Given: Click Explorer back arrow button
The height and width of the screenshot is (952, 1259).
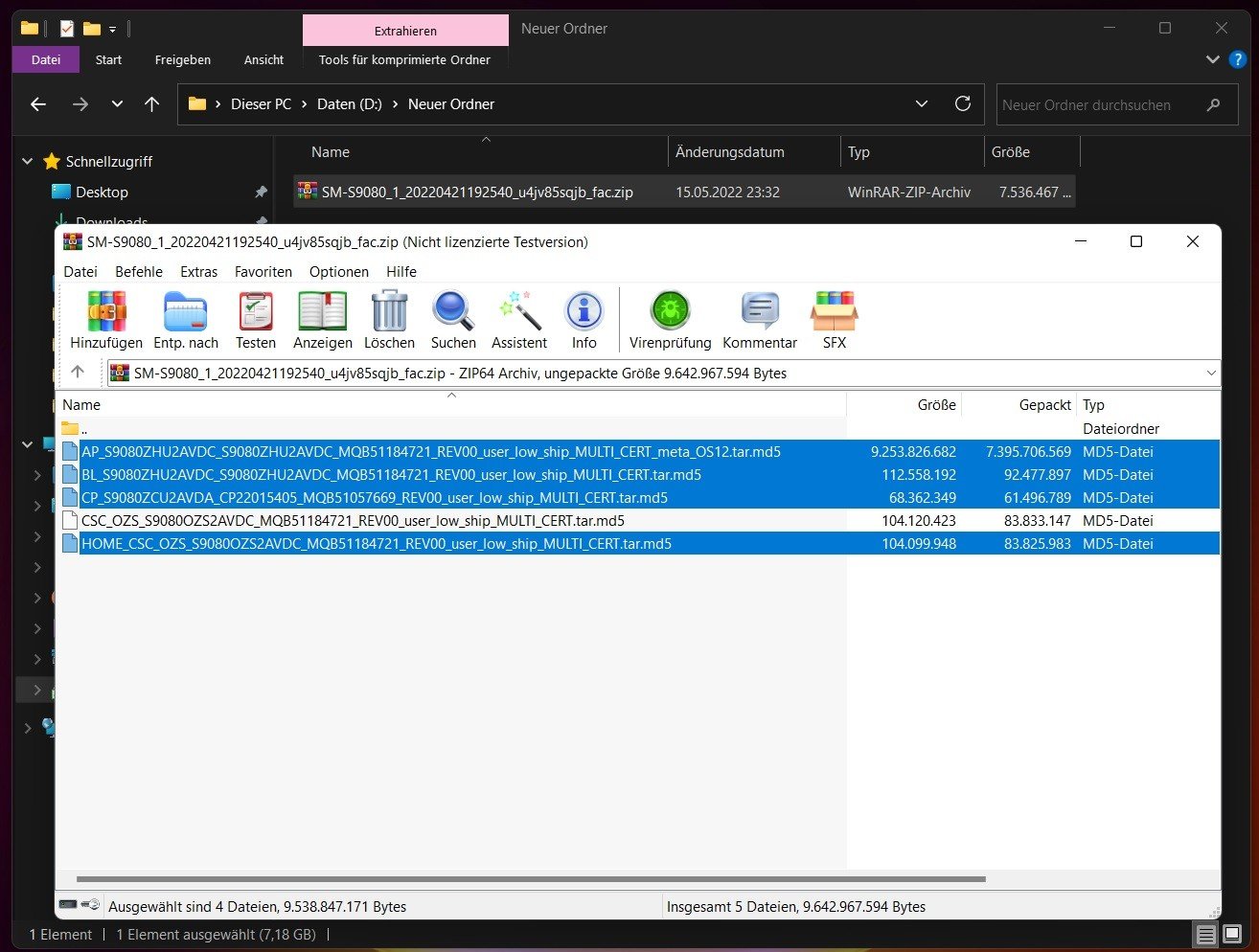Looking at the screenshot, I should pos(38,104).
